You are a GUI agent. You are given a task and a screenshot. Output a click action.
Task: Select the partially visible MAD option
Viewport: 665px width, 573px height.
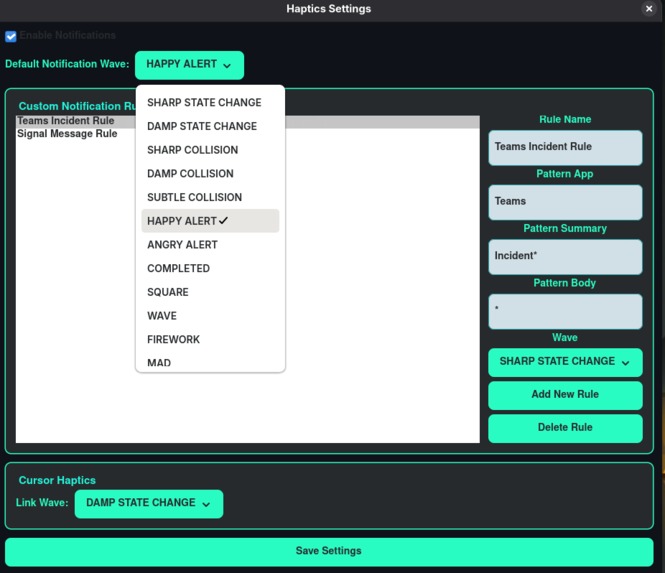pos(210,363)
